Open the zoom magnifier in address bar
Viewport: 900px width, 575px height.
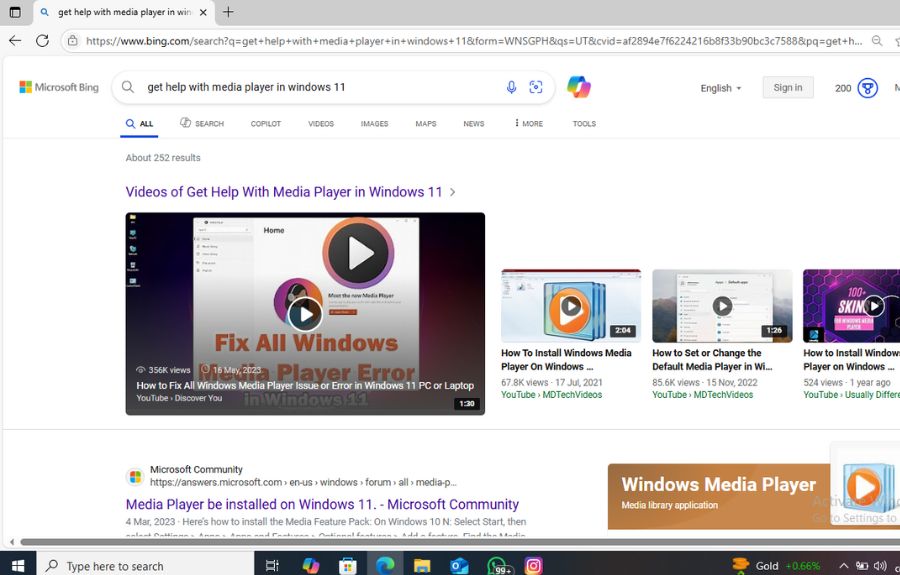point(876,41)
